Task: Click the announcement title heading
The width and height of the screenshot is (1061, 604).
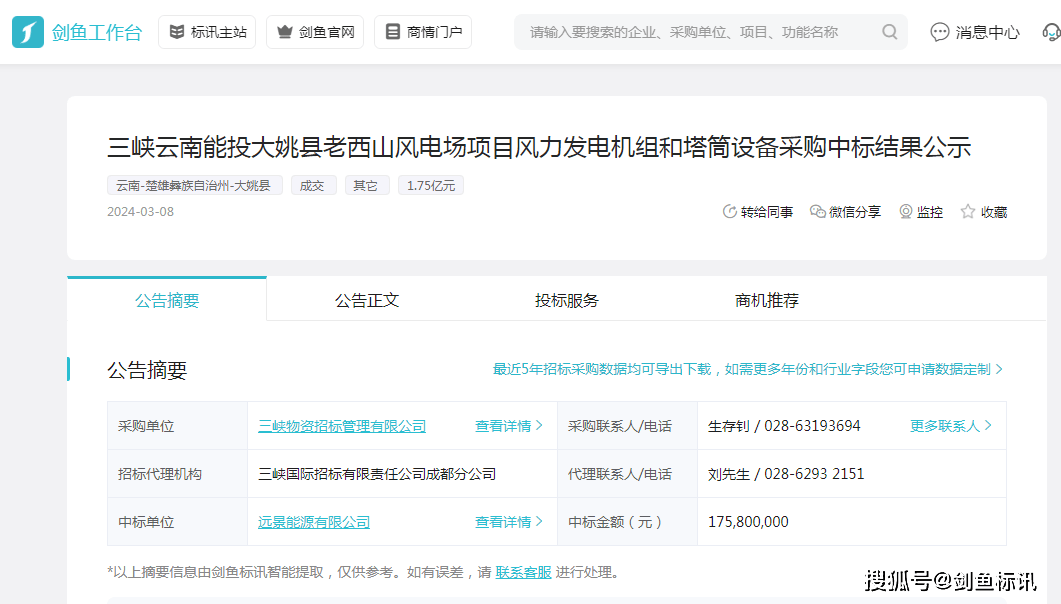Action: (x=539, y=147)
